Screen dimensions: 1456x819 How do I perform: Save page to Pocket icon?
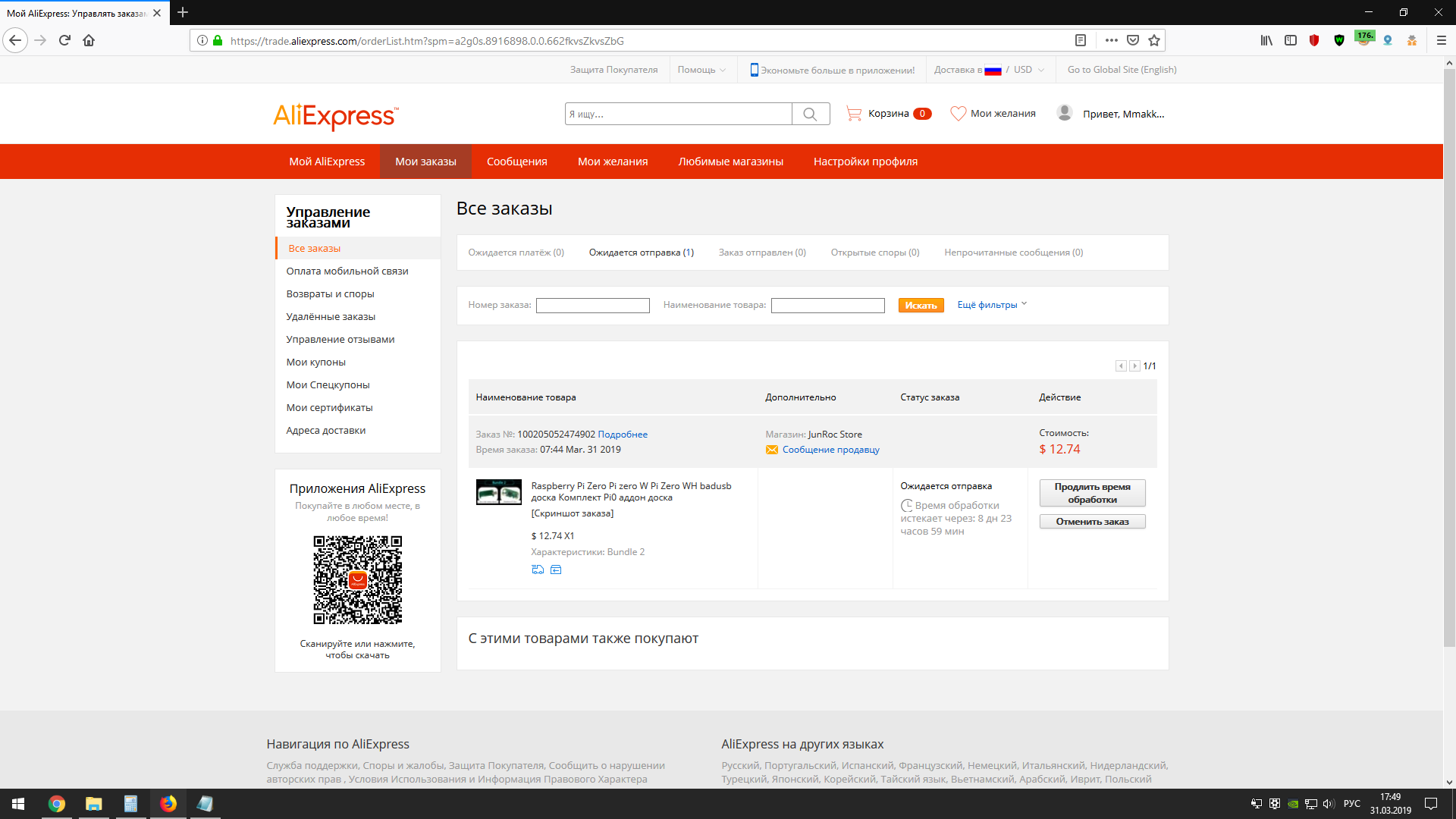1133,40
